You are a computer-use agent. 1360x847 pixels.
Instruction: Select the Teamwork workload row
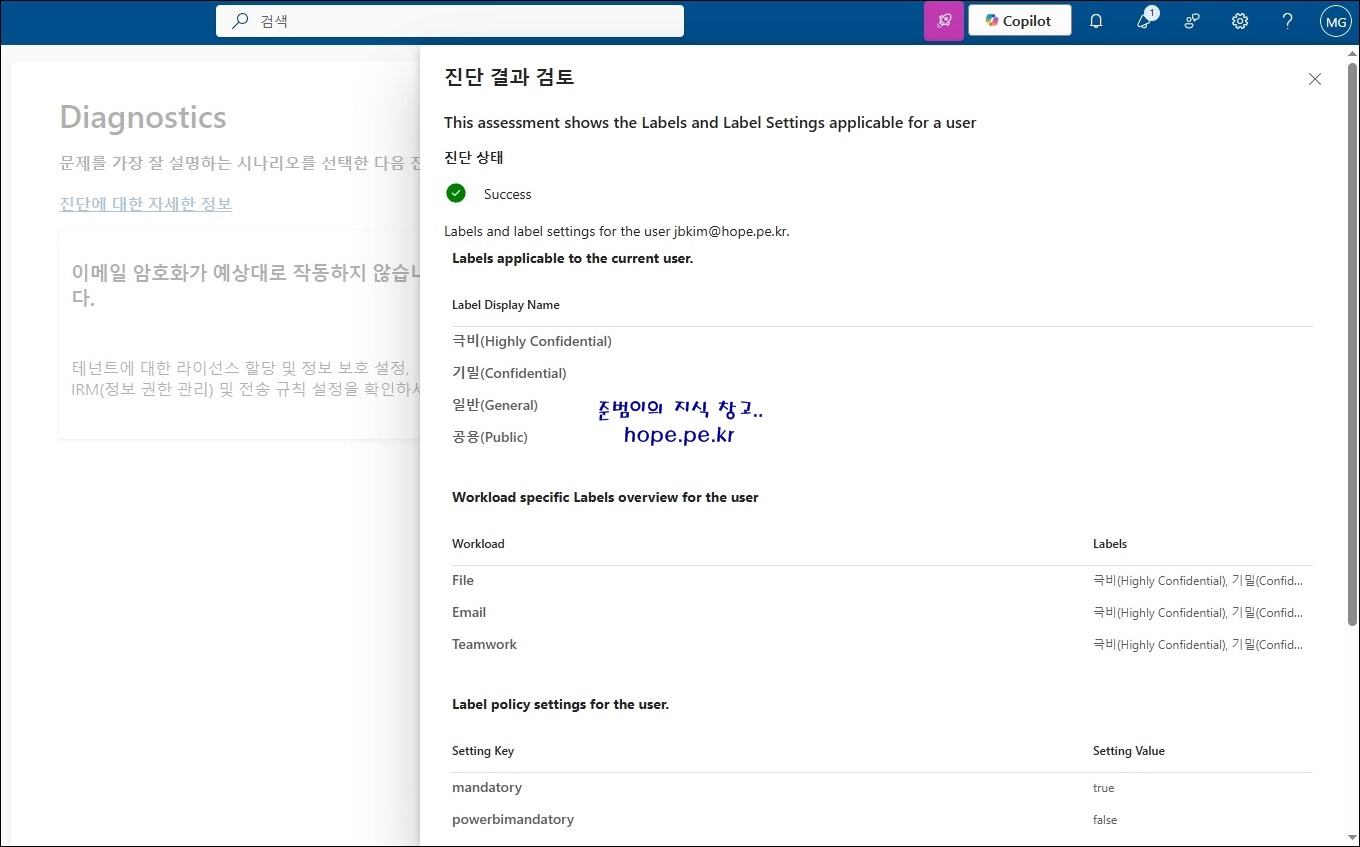point(882,644)
